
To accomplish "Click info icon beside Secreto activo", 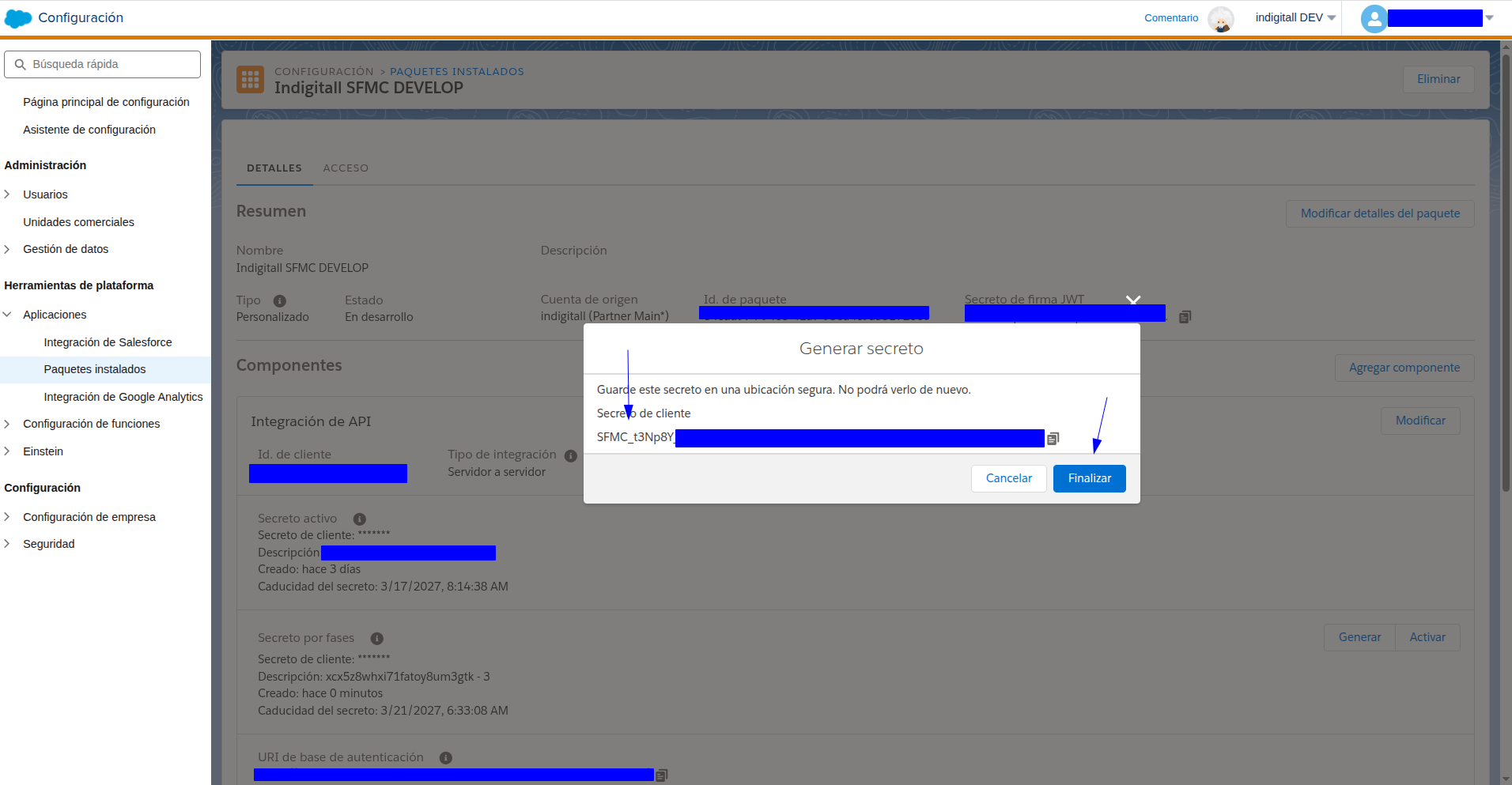I will [360, 519].
